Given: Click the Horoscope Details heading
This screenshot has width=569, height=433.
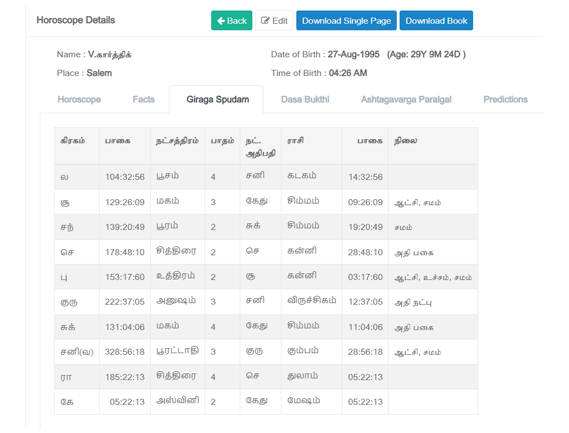Looking at the screenshot, I should pyautogui.click(x=76, y=20).
